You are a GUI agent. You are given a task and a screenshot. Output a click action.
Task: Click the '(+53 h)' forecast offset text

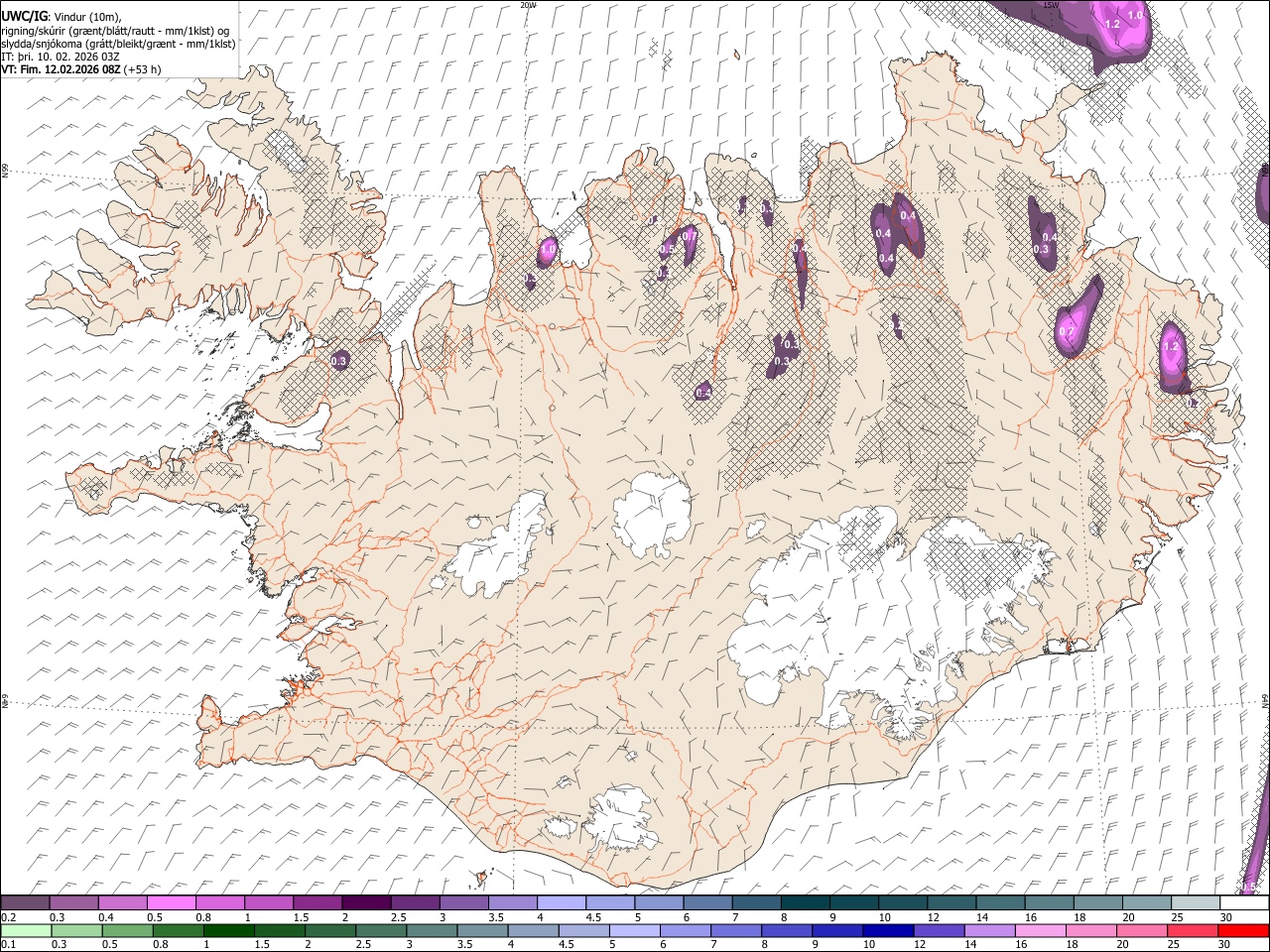click(x=143, y=69)
